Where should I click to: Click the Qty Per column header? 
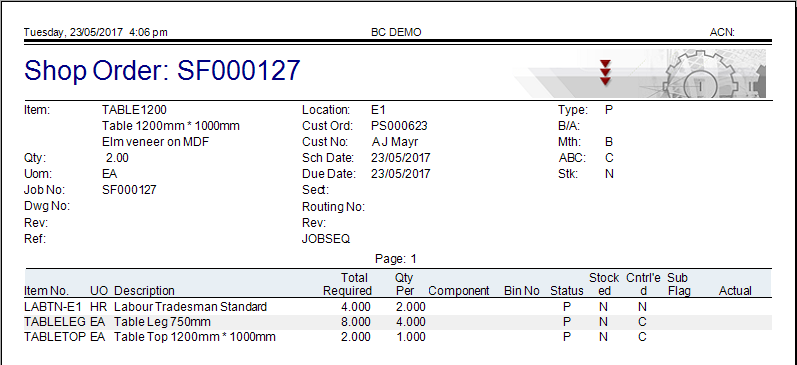click(x=404, y=284)
